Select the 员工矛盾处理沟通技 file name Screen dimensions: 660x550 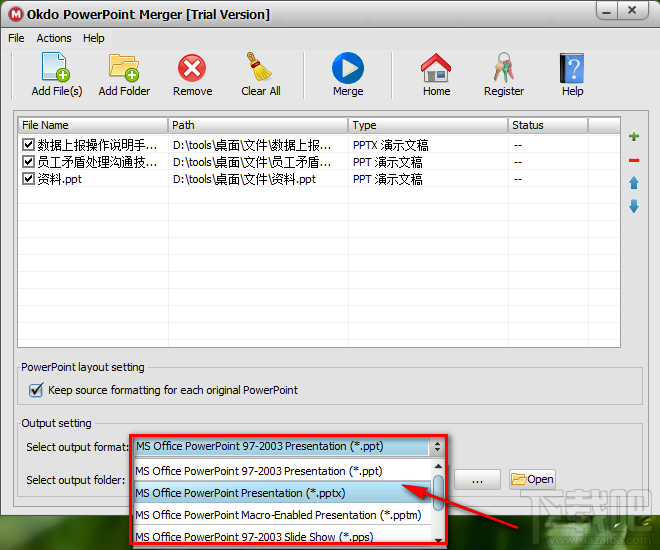[97, 162]
